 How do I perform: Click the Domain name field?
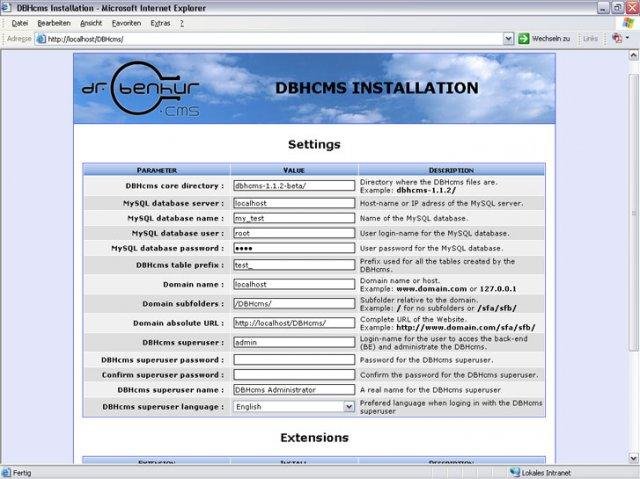point(294,284)
